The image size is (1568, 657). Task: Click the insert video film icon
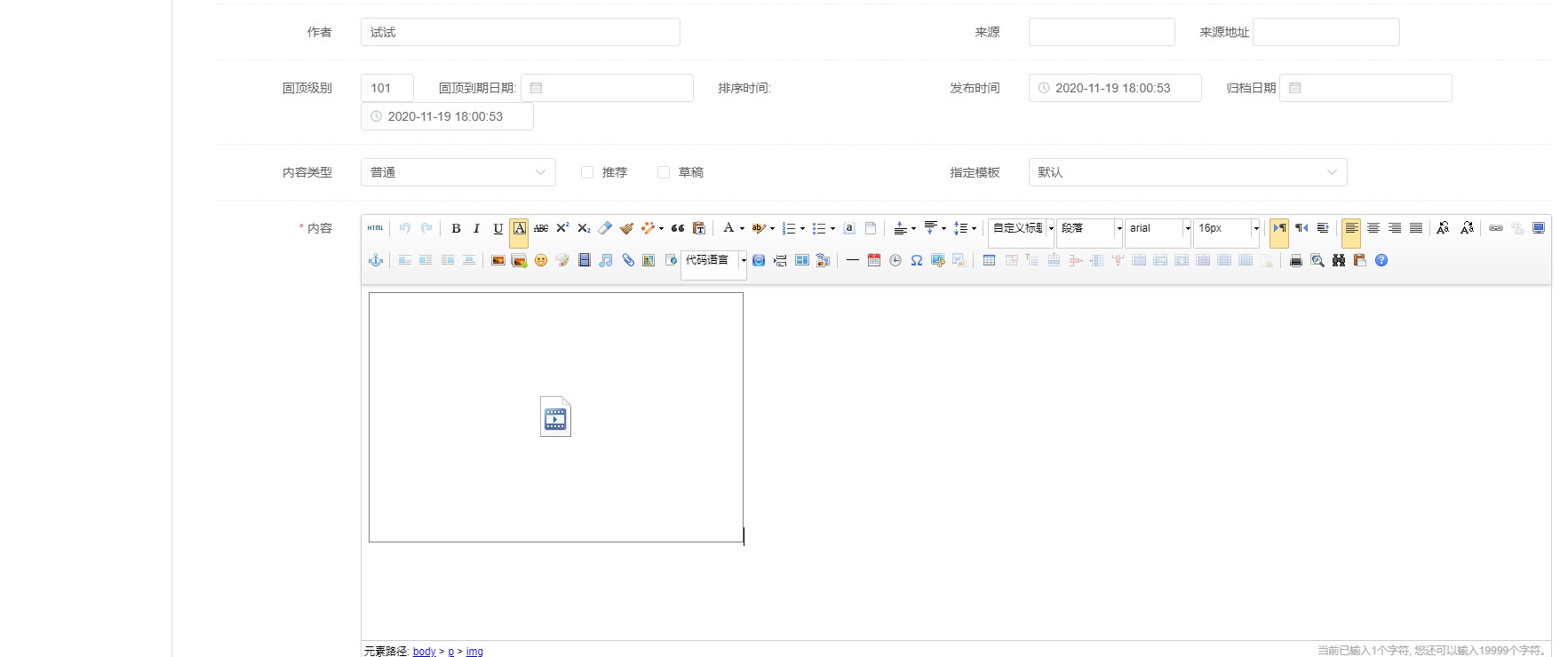[x=584, y=260]
